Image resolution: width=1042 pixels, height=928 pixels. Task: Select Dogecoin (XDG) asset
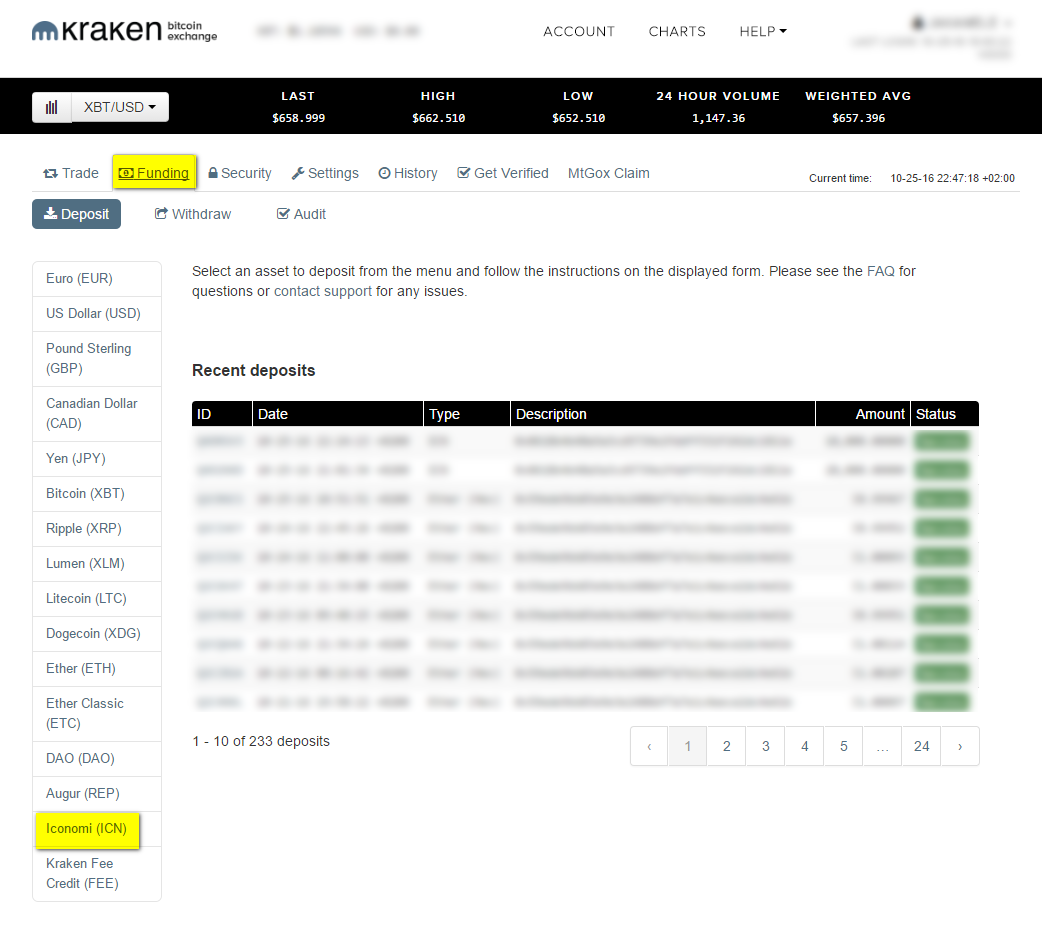click(x=97, y=634)
